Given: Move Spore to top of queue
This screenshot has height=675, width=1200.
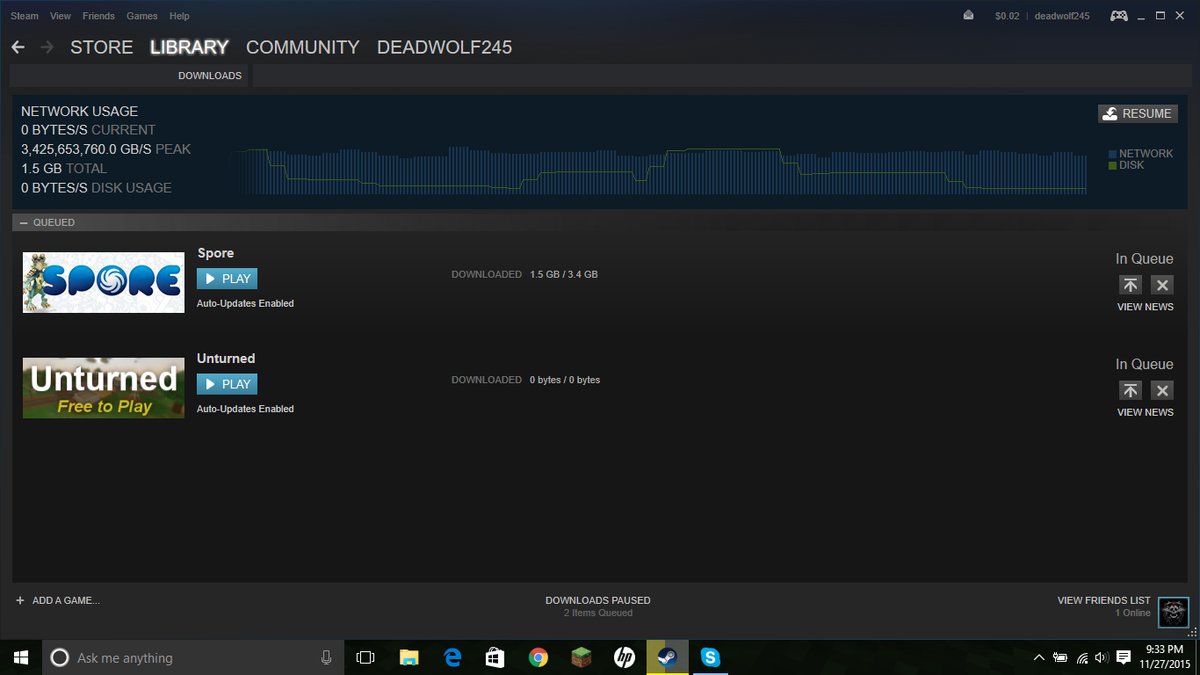Looking at the screenshot, I should 1129,285.
